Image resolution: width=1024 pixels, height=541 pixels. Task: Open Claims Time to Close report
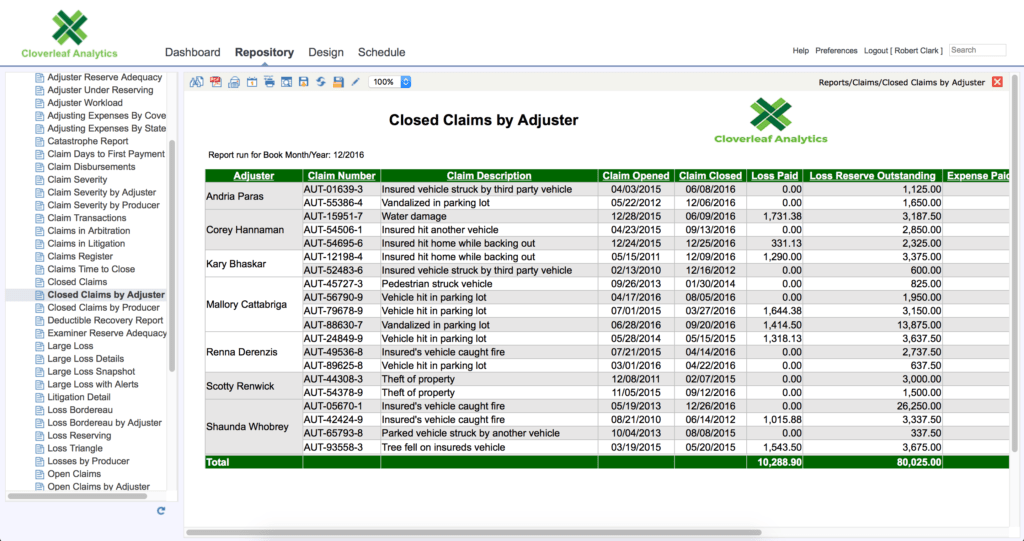tap(91, 269)
